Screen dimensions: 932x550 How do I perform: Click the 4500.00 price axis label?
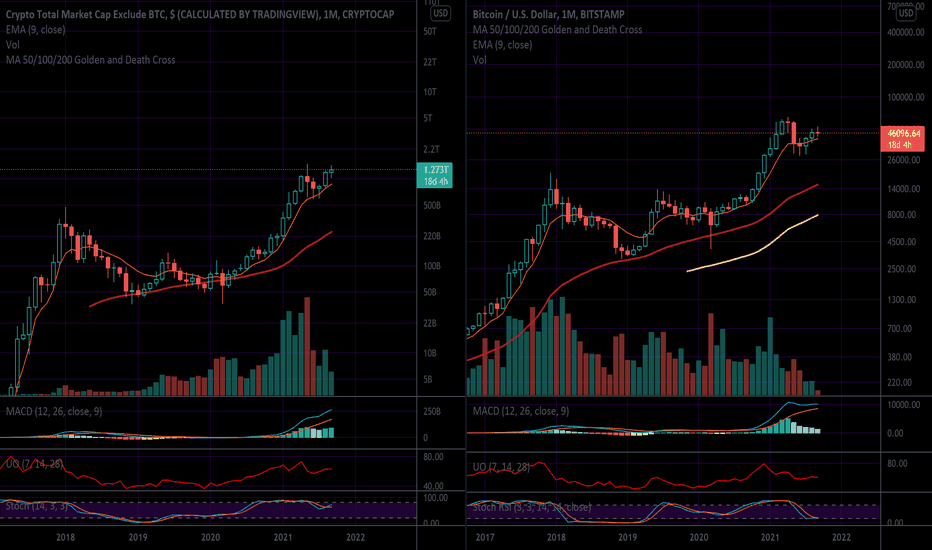tap(902, 242)
